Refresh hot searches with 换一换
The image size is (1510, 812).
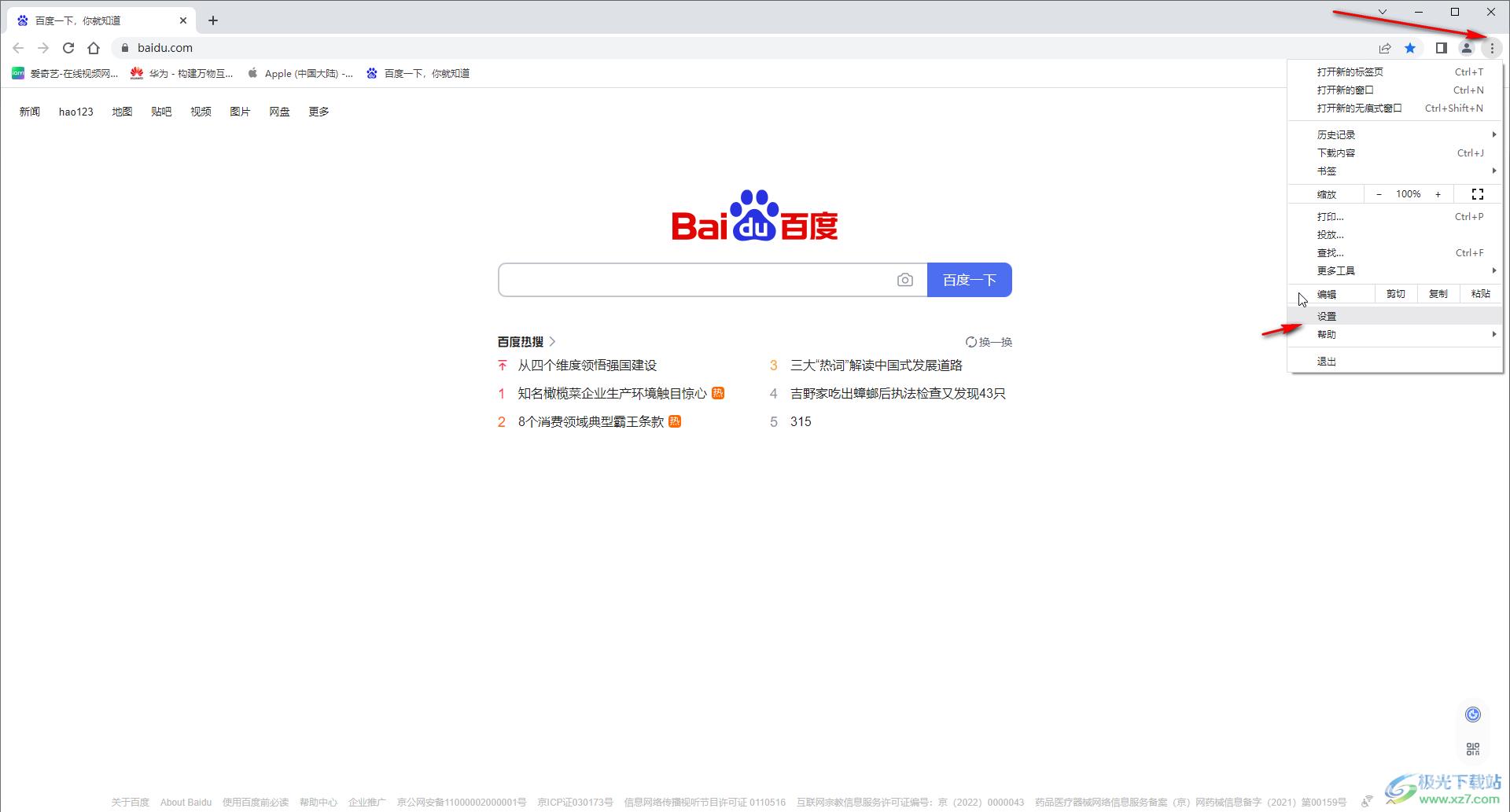pyautogui.click(x=989, y=342)
